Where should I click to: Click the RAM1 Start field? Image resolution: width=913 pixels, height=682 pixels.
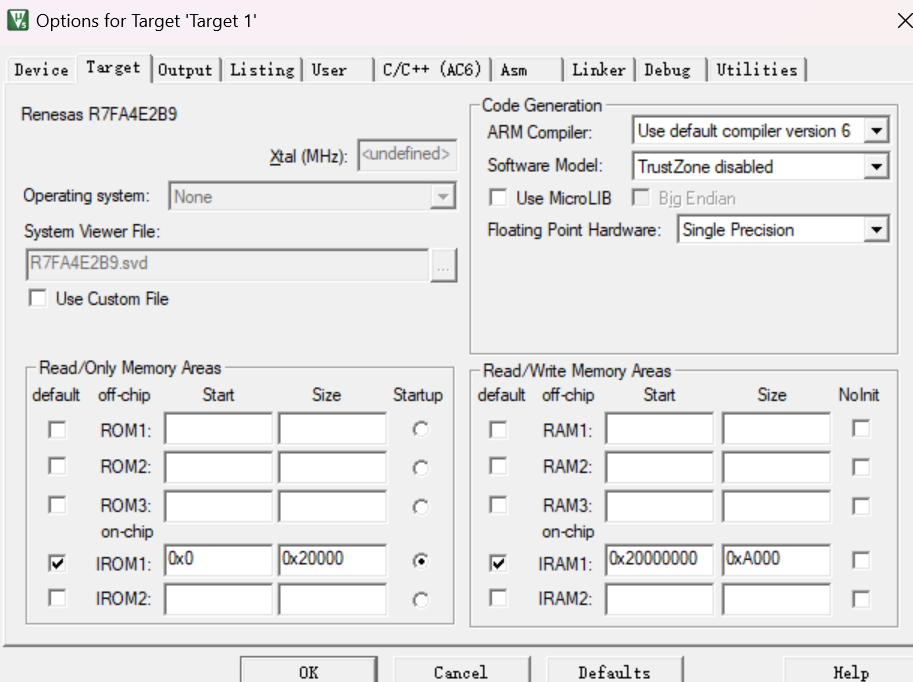coord(659,429)
